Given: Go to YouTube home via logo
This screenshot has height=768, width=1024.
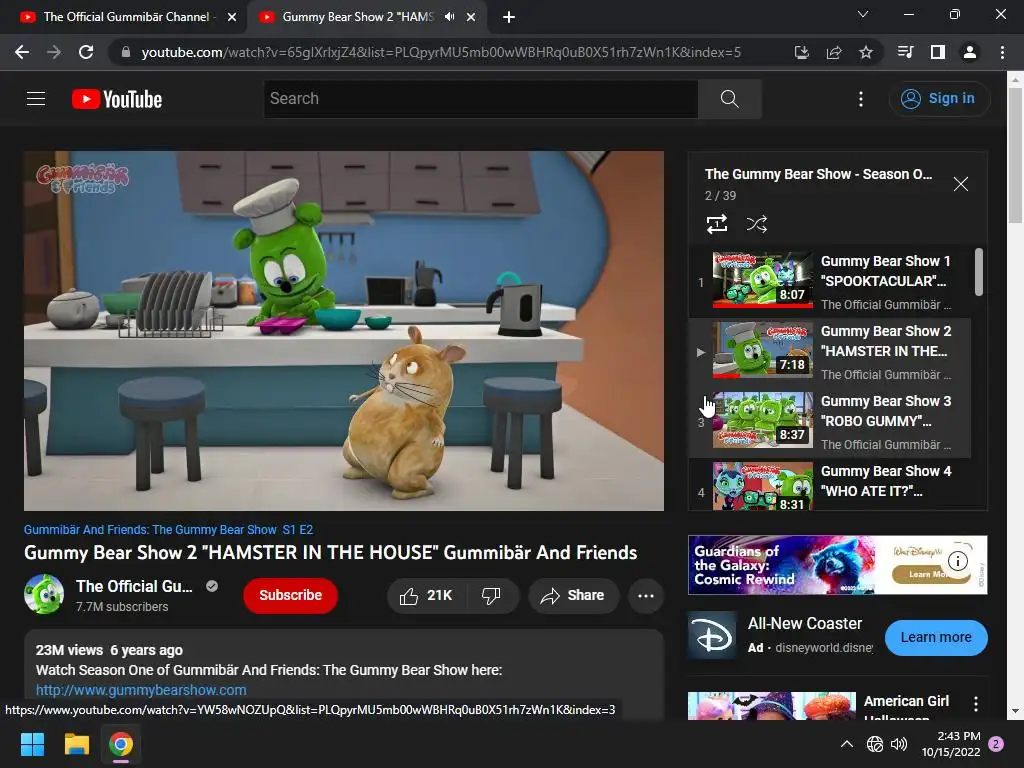Looking at the screenshot, I should 117,99.
